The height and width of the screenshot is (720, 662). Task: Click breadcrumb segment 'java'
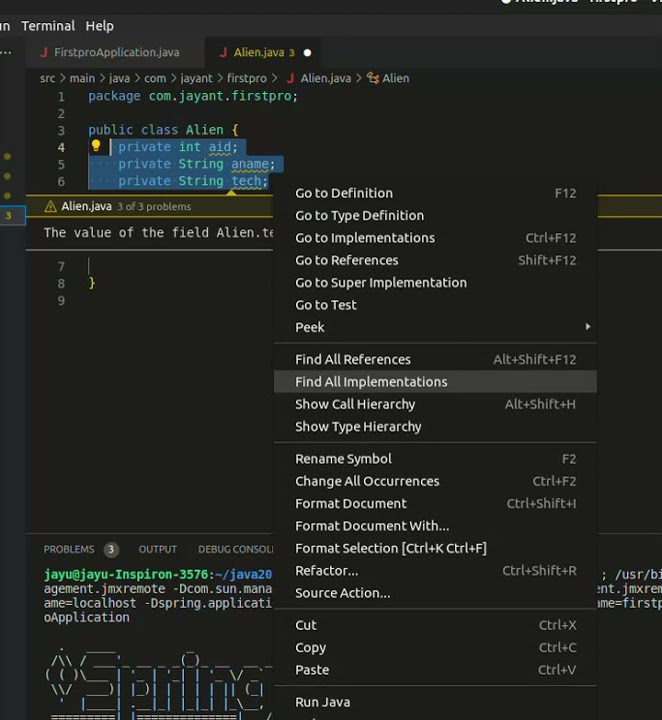coord(119,79)
